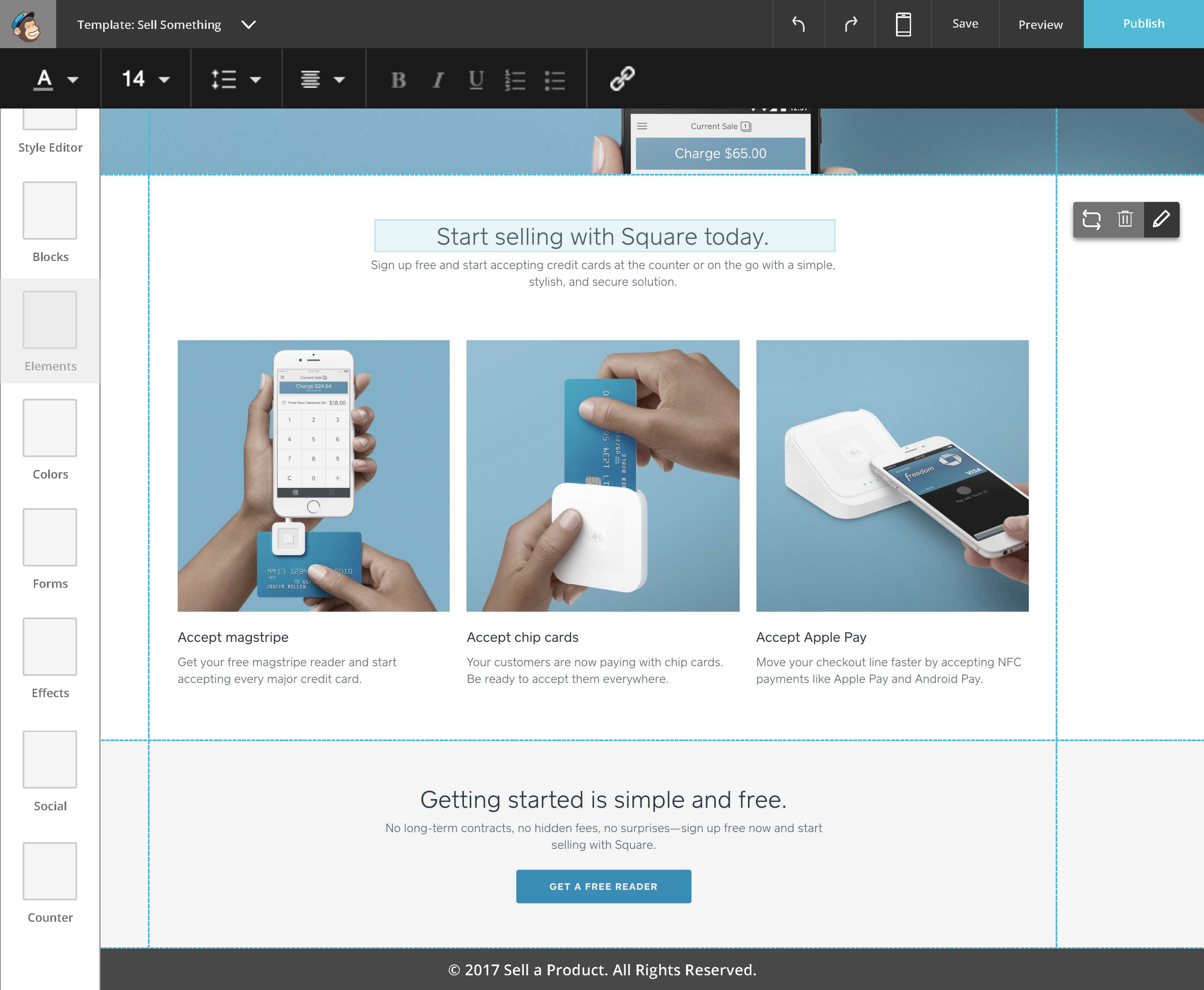Toggle mobile device preview icon
This screenshot has width=1204, height=990.
click(x=903, y=24)
